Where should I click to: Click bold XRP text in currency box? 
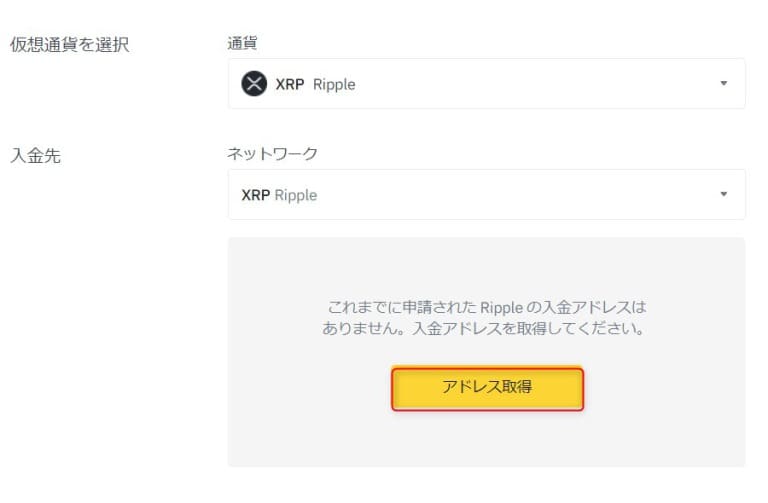click(289, 84)
